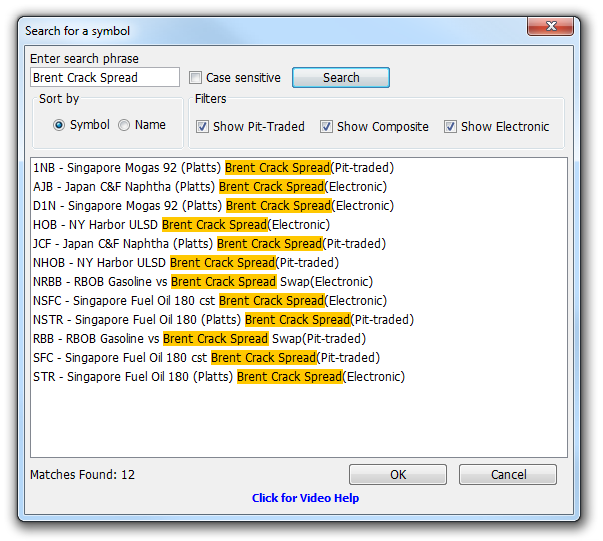Viewport: 603px width, 541px height.
Task: Click the Cancel button
Action: (x=508, y=474)
